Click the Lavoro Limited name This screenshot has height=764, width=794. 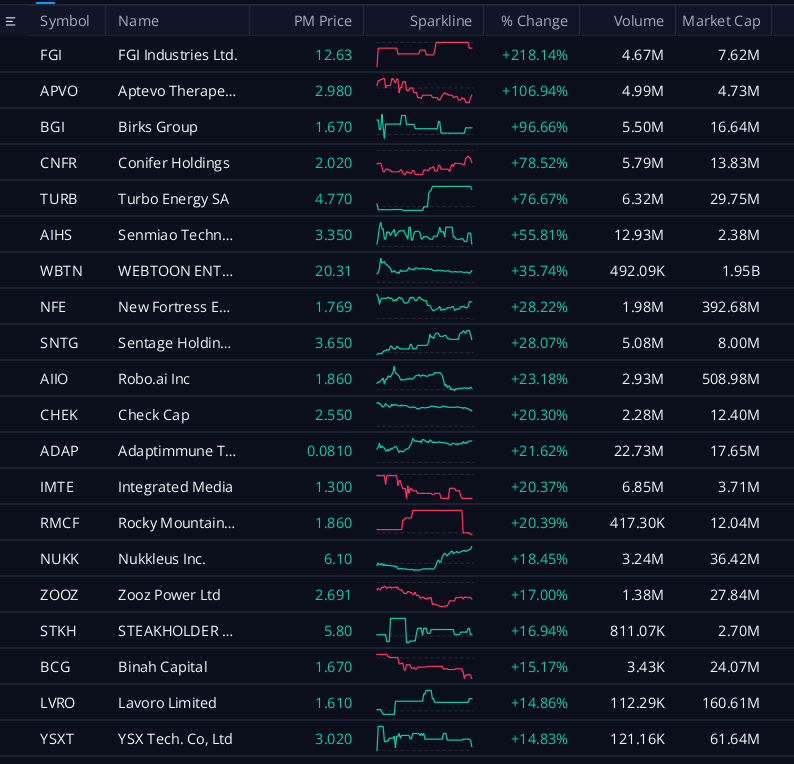(x=167, y=702)
